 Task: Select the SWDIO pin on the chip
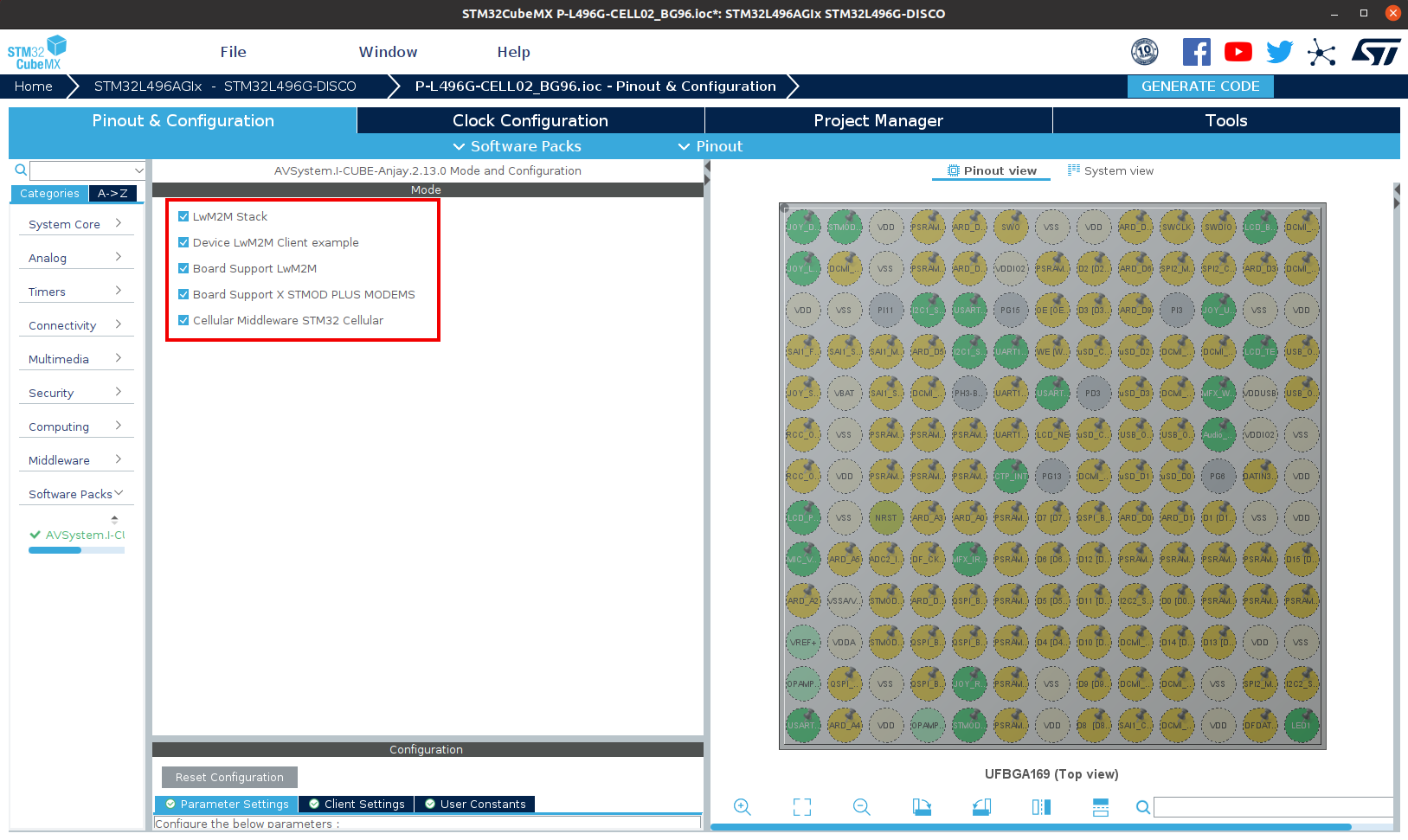tap(1218, 228)
